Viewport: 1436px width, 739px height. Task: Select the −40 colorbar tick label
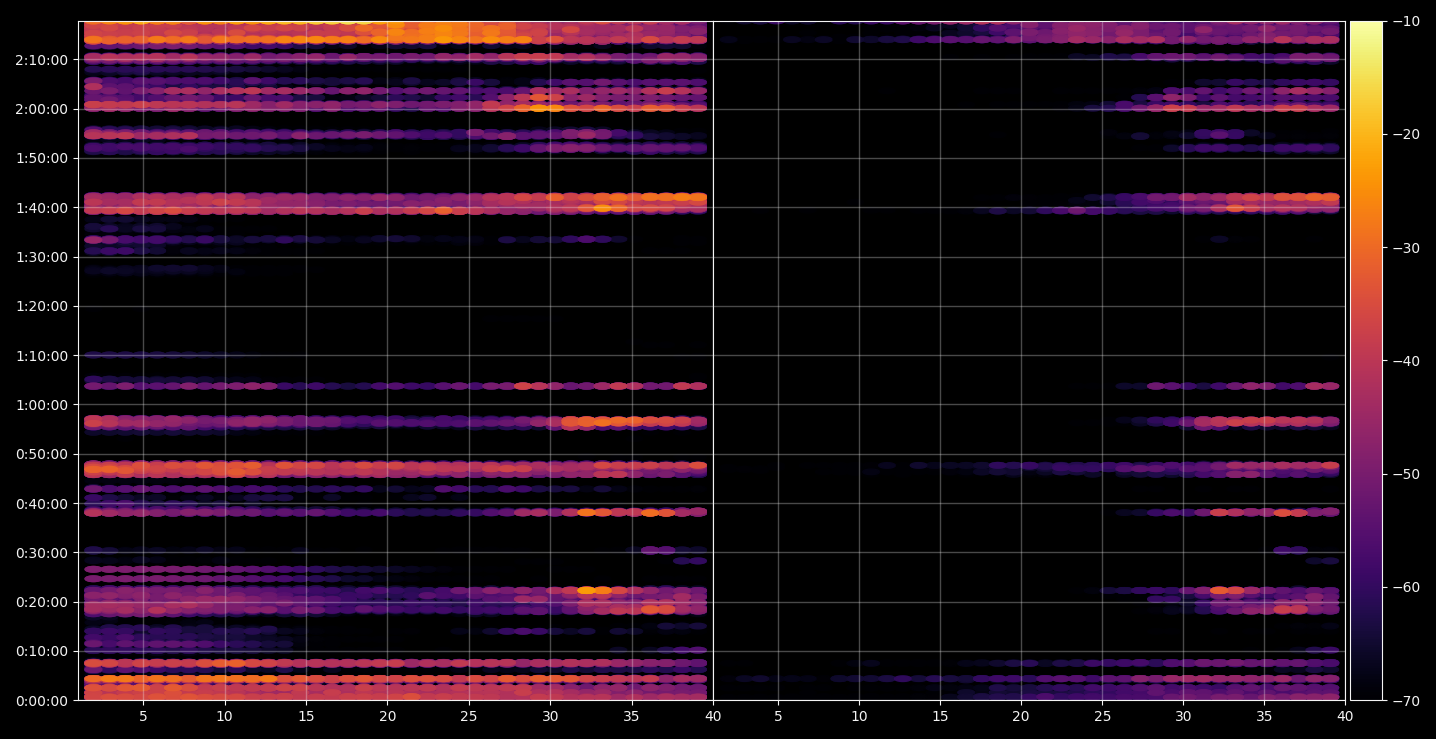[x=1406, y=361]
